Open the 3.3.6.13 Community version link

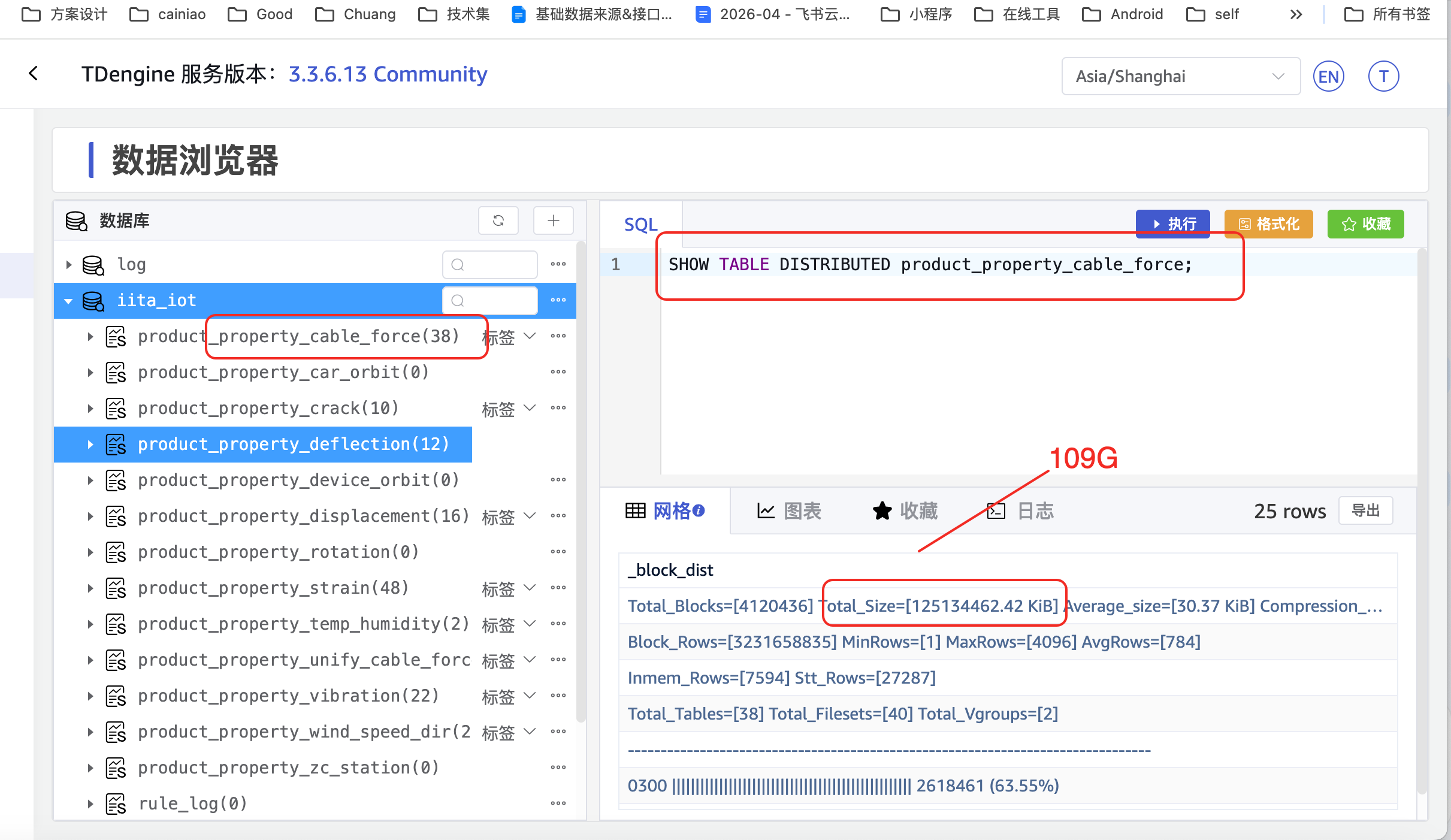click(x=388, y=74)
